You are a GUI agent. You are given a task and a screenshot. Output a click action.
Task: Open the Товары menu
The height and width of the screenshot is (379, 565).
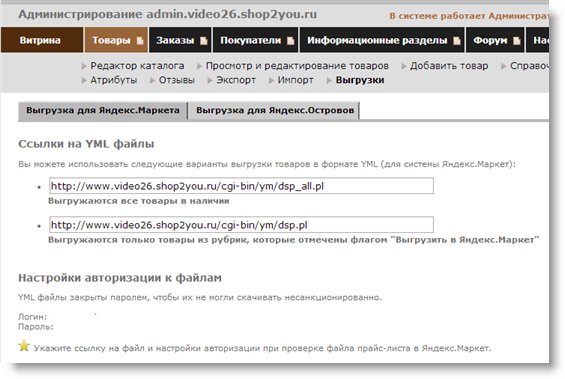pos(116,40)
